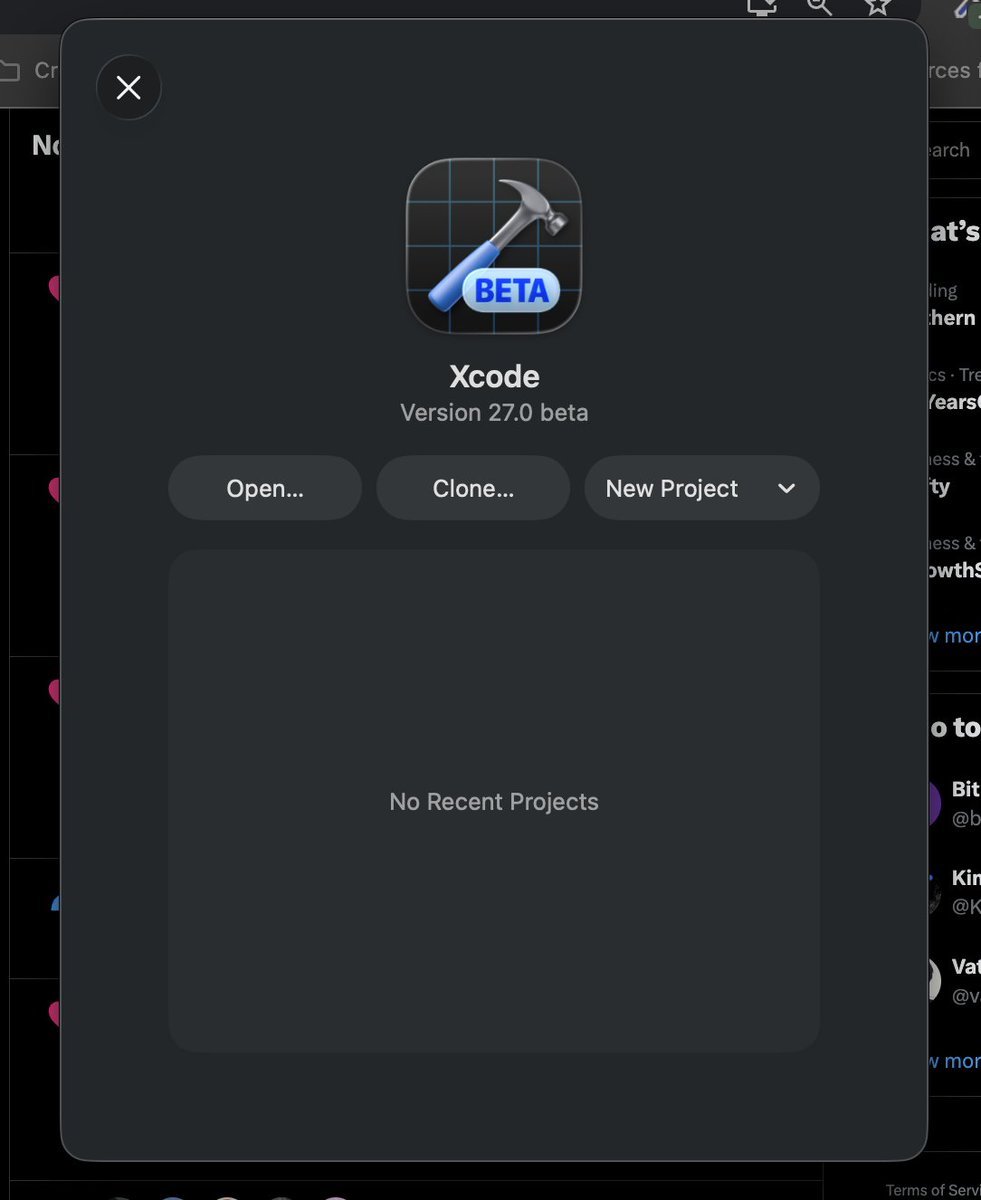
Task: Open an existing project with Open...
Action: [265, 488]
